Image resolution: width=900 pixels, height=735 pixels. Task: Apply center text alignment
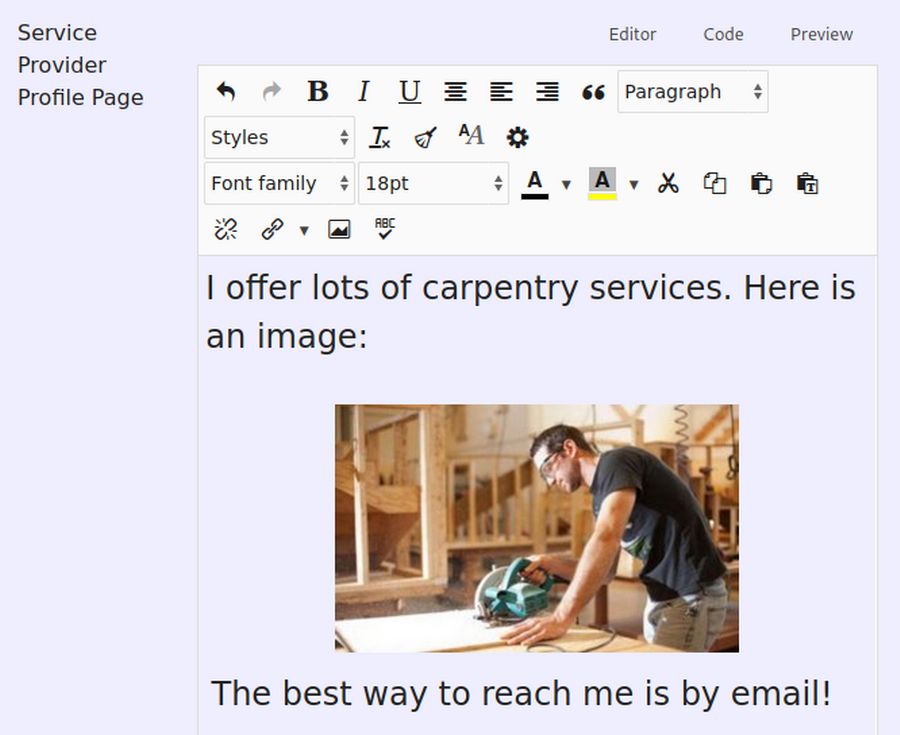(455, 92)
